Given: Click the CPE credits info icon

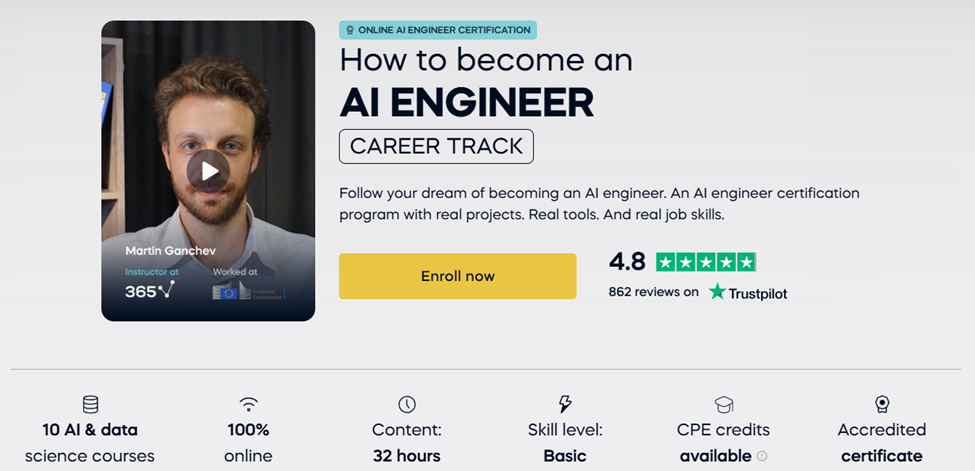Looking at the screenshot, I should tap(762, 457).
